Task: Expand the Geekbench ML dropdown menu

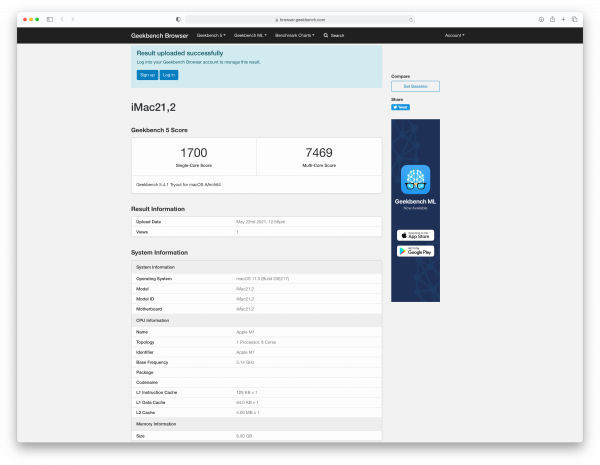Action: pos(250,36)
